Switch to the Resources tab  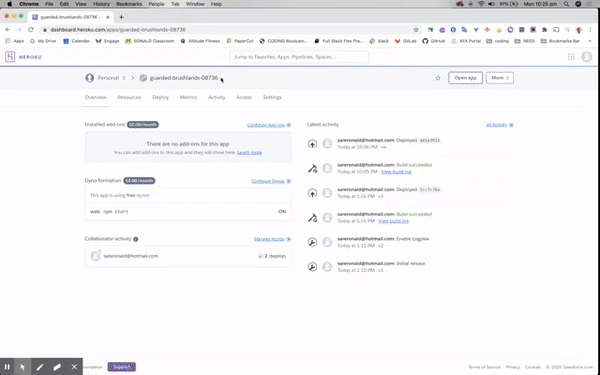click(129, 97)
